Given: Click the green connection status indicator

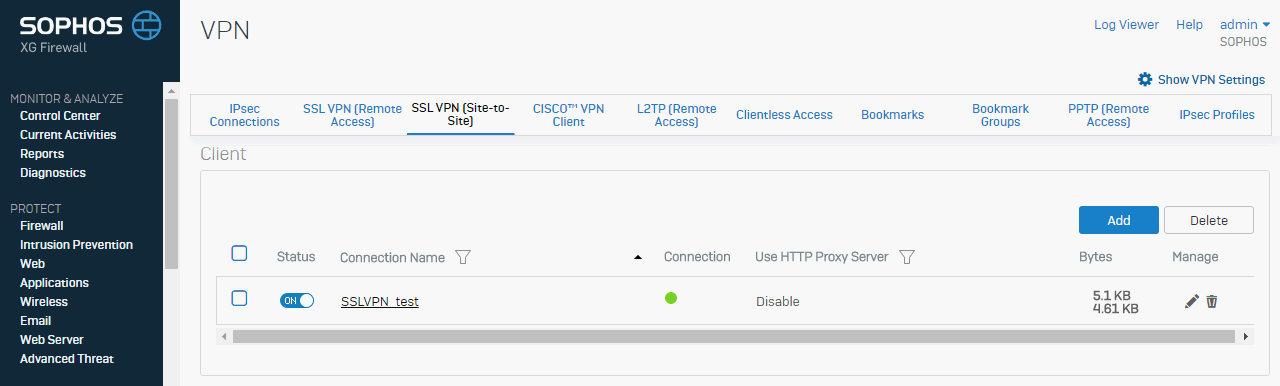Looking at the screenshot, I should coord(671,298).
